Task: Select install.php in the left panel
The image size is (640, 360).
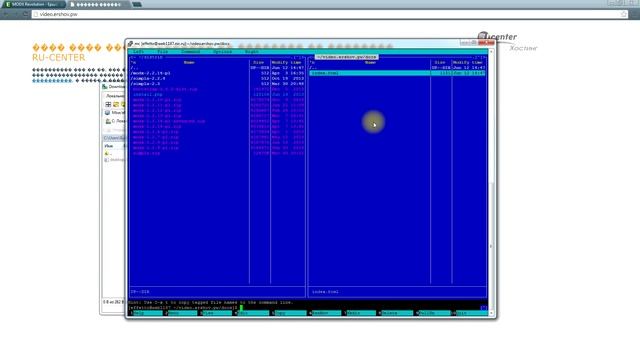Action: click(x=147, y=94)
